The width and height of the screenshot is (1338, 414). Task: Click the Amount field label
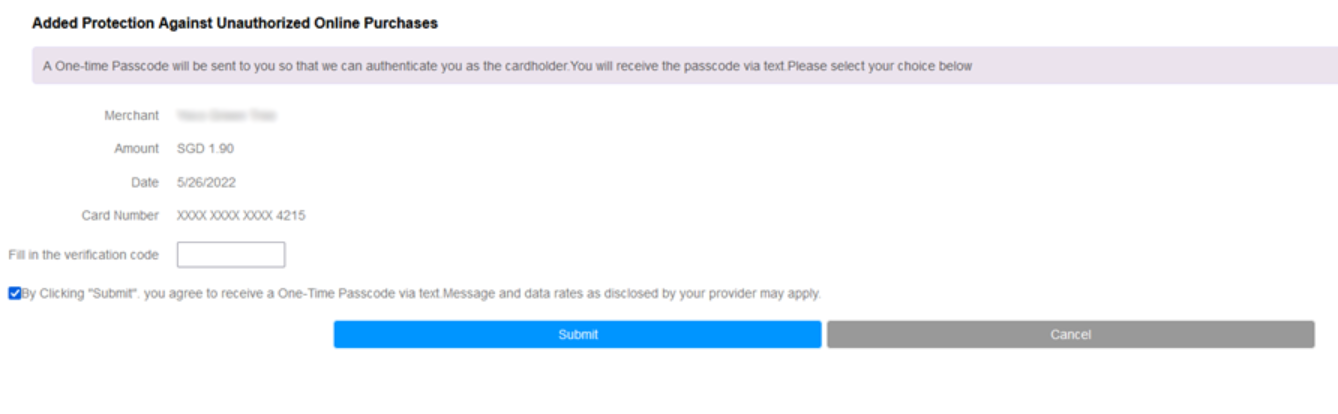click(x=136, y=149)
